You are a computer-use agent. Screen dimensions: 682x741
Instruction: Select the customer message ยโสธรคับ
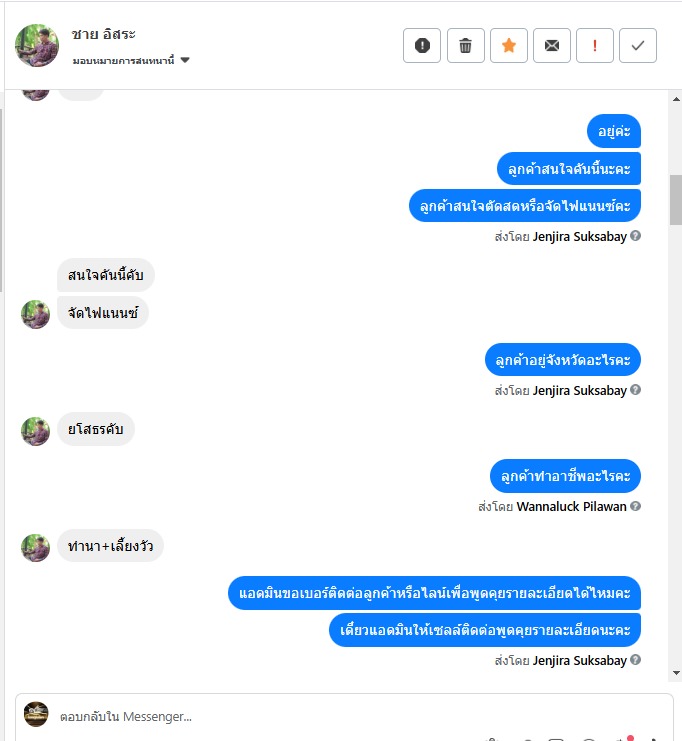click(x=95, y=429)
